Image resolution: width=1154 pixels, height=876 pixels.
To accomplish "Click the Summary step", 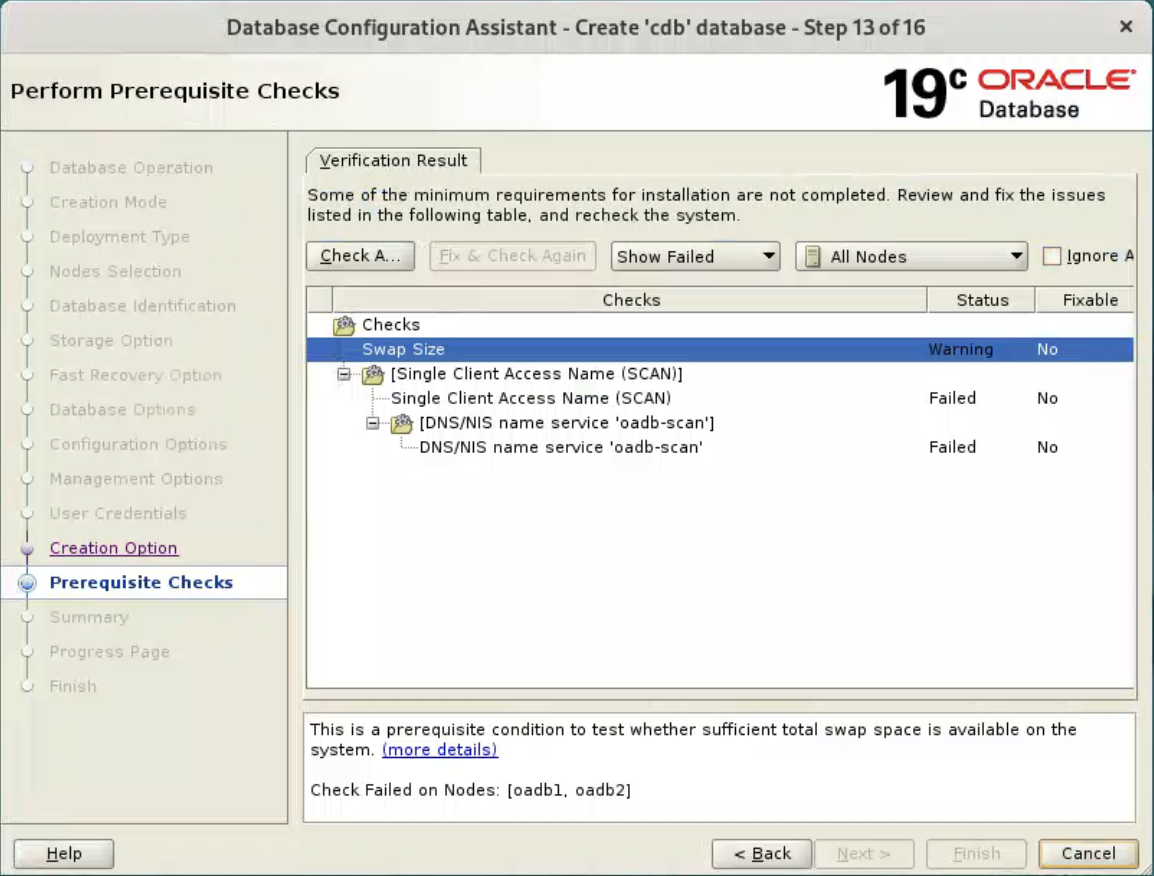I will [x=89, y=618].
